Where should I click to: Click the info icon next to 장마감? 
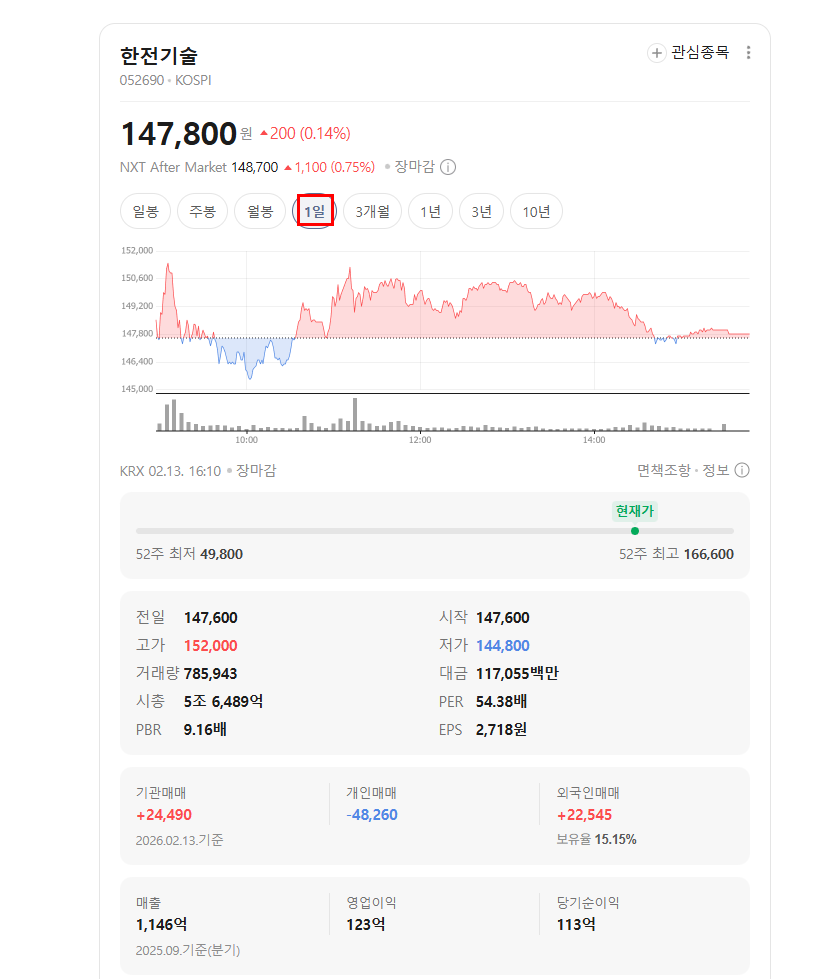(x=448, y=167)
